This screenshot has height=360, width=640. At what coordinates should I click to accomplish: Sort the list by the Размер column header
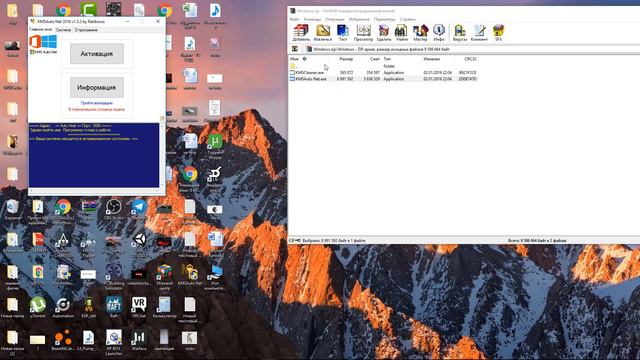click(x=346, y=59)
